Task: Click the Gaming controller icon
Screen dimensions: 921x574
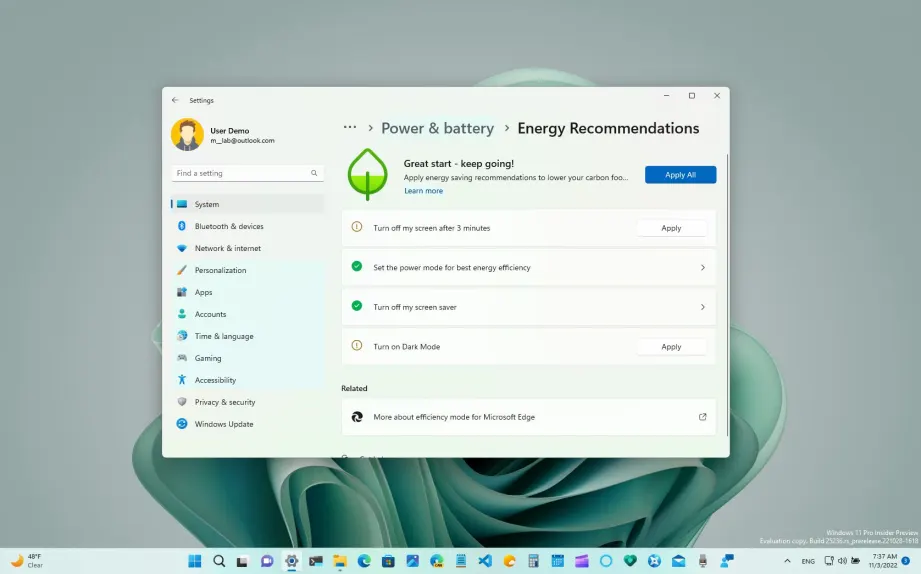Action: 182,358
